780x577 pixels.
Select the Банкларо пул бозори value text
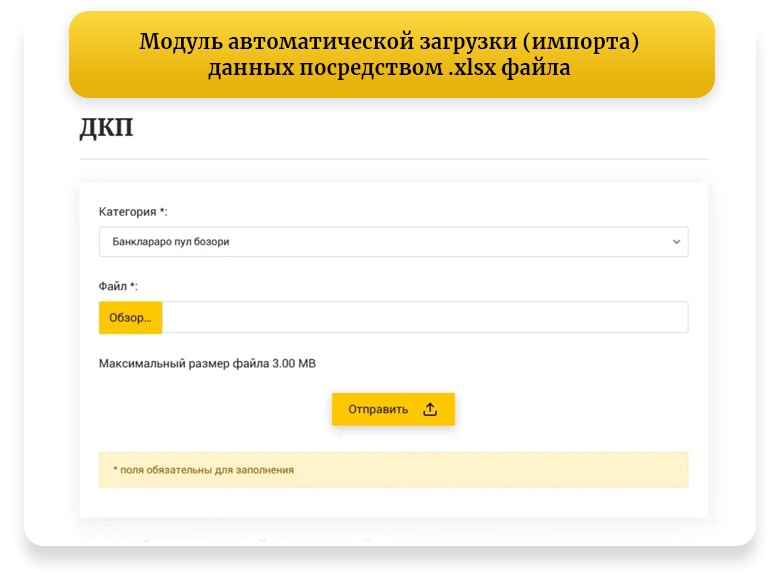171,242
